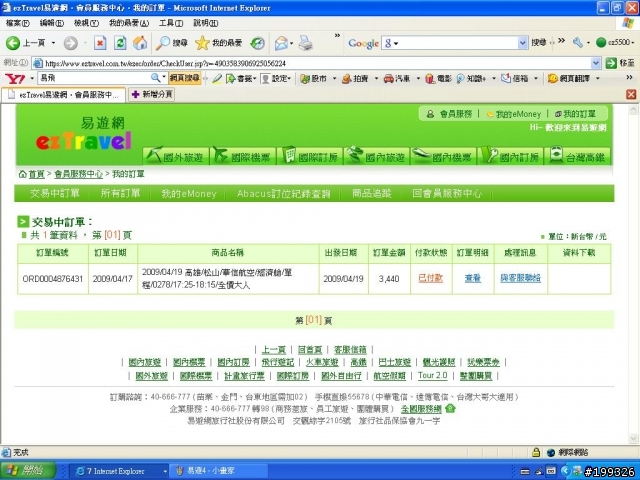This screenshot has height=480, width=640.
Task: Open the 檢視 View menu
Action: click(x=86, y=23)
